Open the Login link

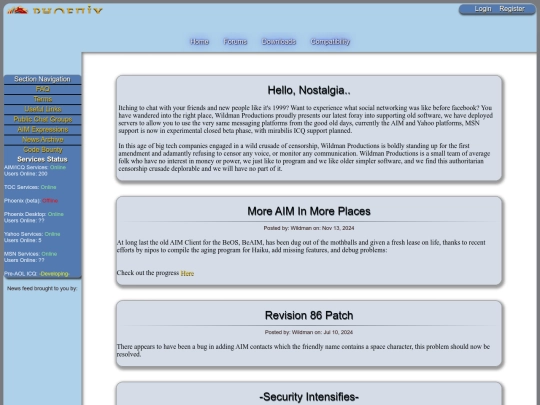[x=483, y=9]
